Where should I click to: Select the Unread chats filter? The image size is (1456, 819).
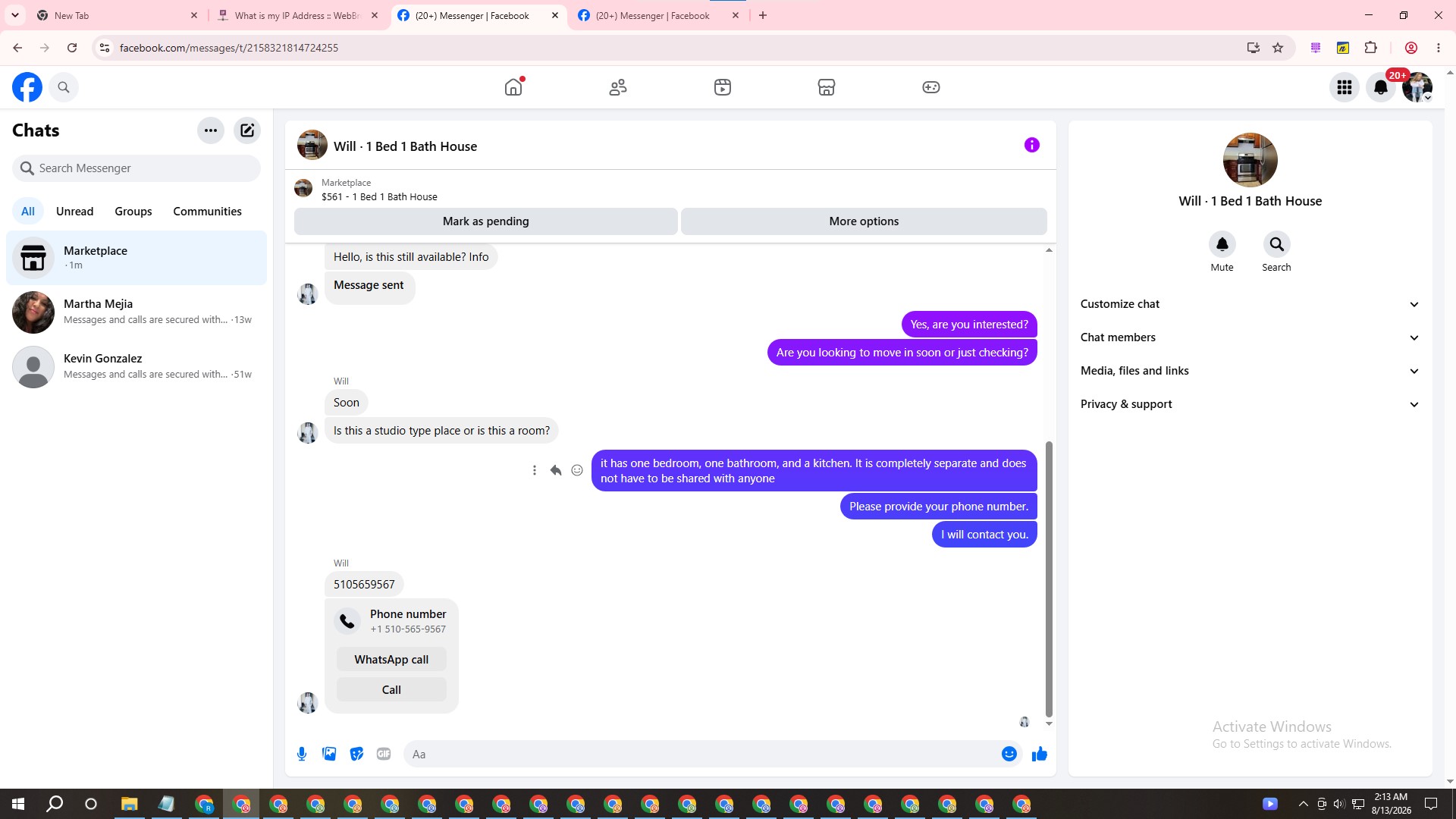point(75,212)
